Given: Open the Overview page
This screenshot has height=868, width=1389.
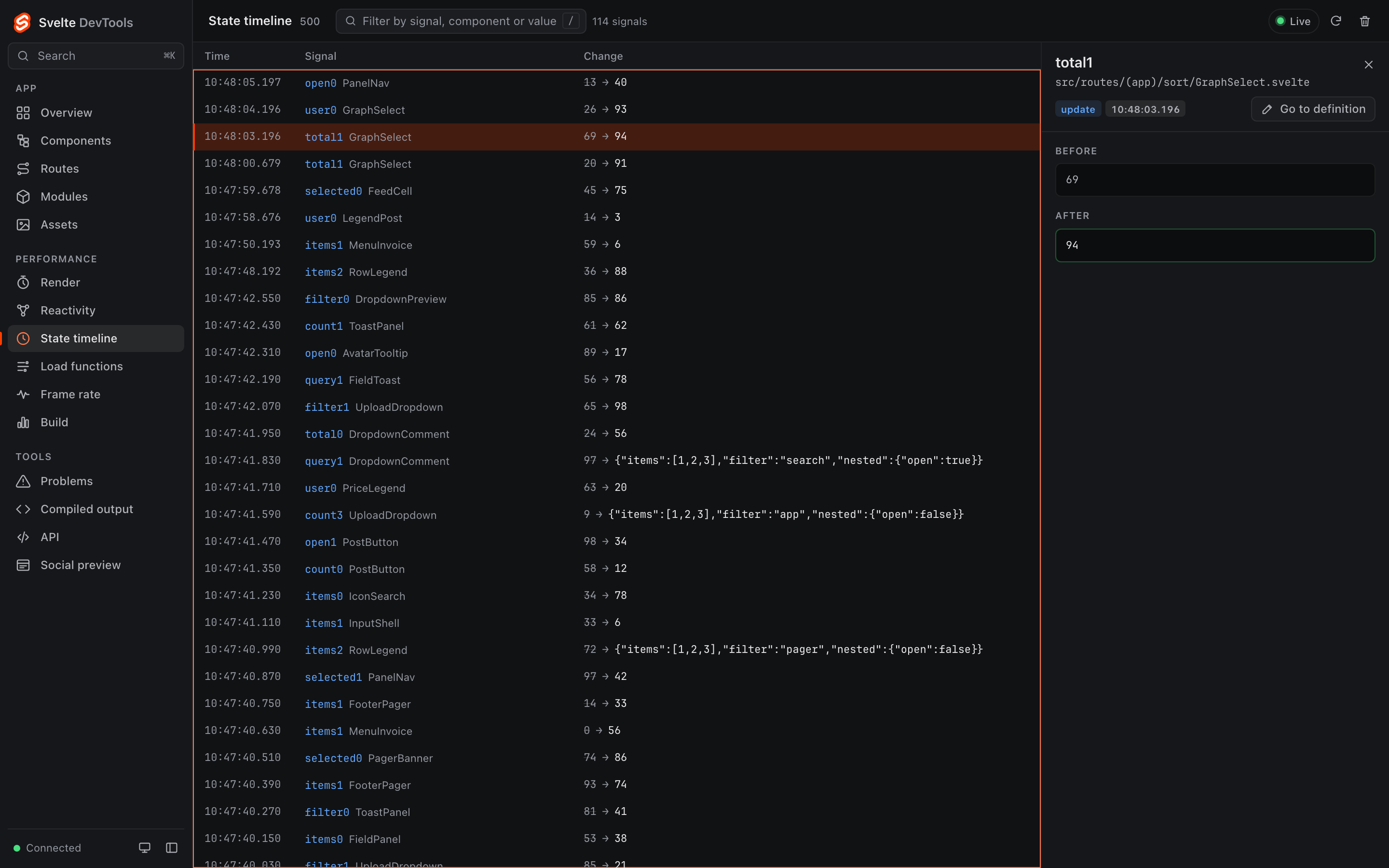Looking at the screenshot, I should 96,112.
